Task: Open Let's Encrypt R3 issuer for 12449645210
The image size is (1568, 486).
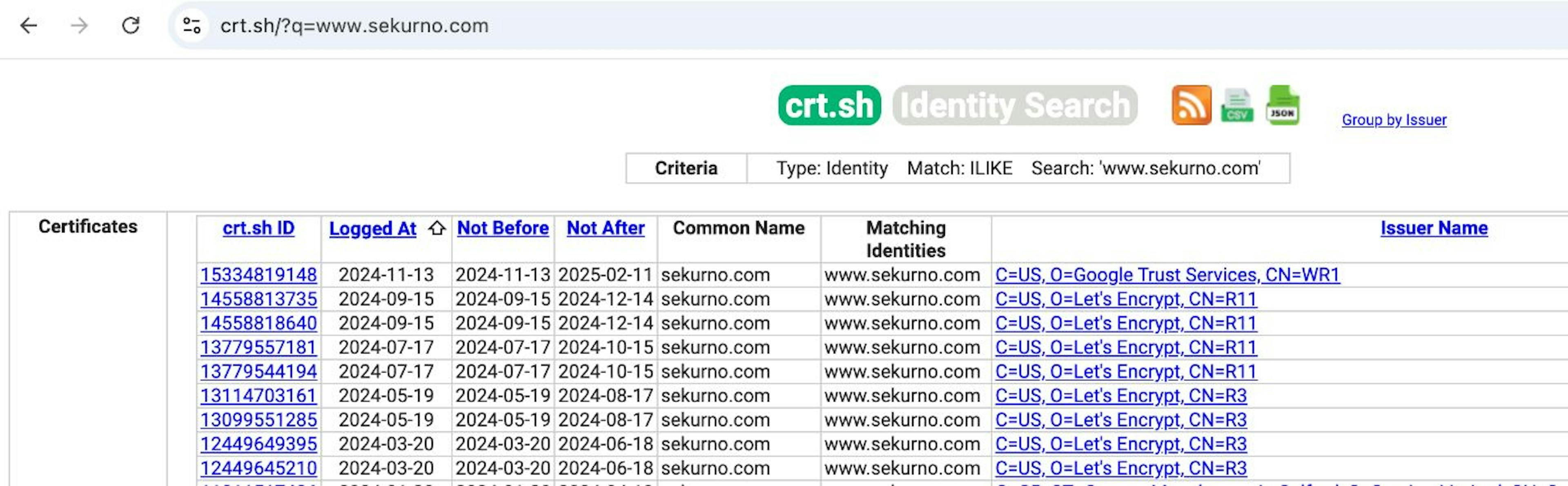Action: (1121, 468)
